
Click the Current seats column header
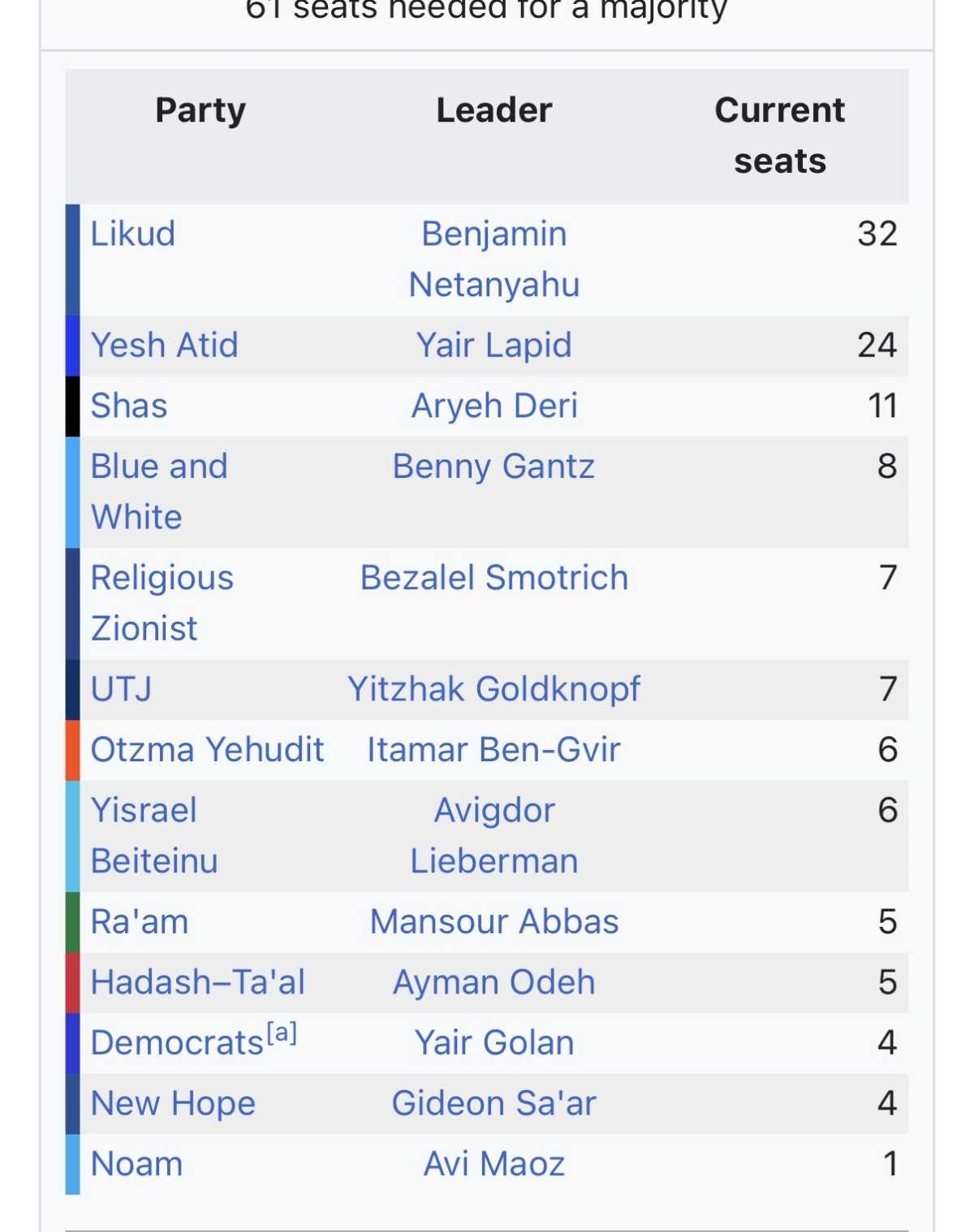point(779,136)
